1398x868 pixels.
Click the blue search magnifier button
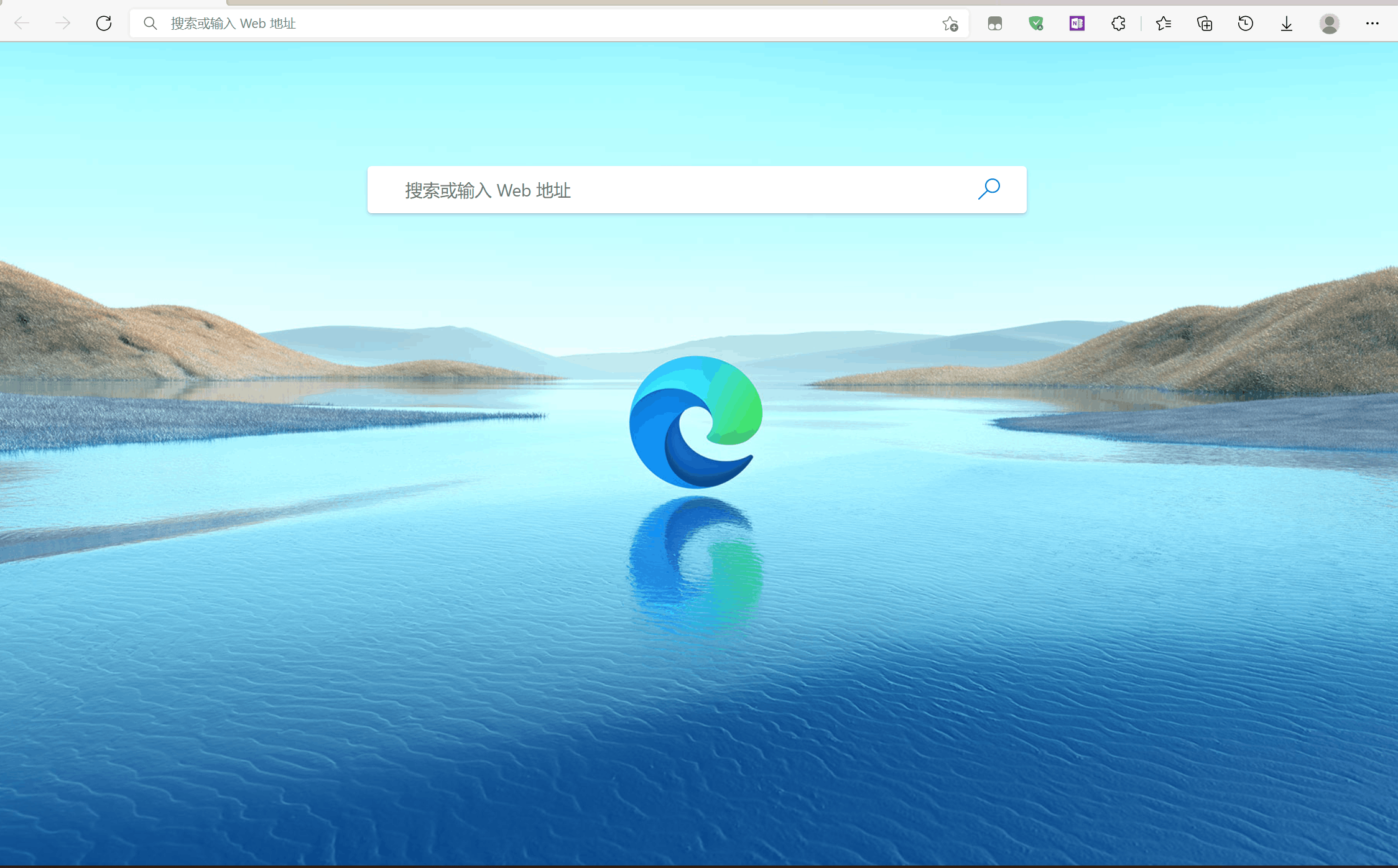989,189
